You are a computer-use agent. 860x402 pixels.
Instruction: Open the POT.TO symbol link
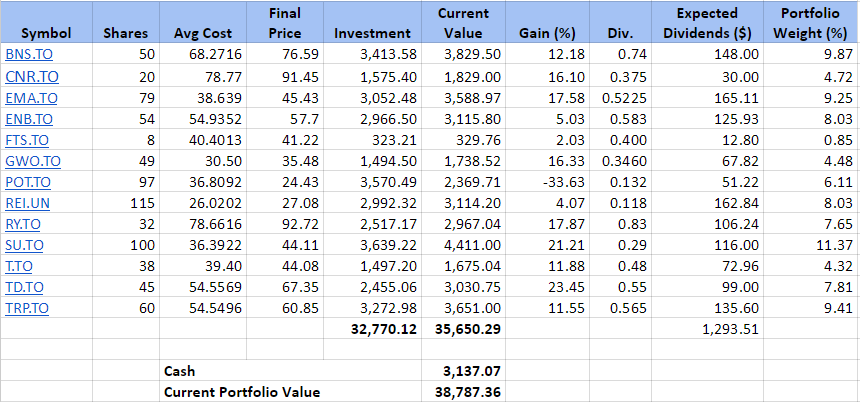pos(29,183)
